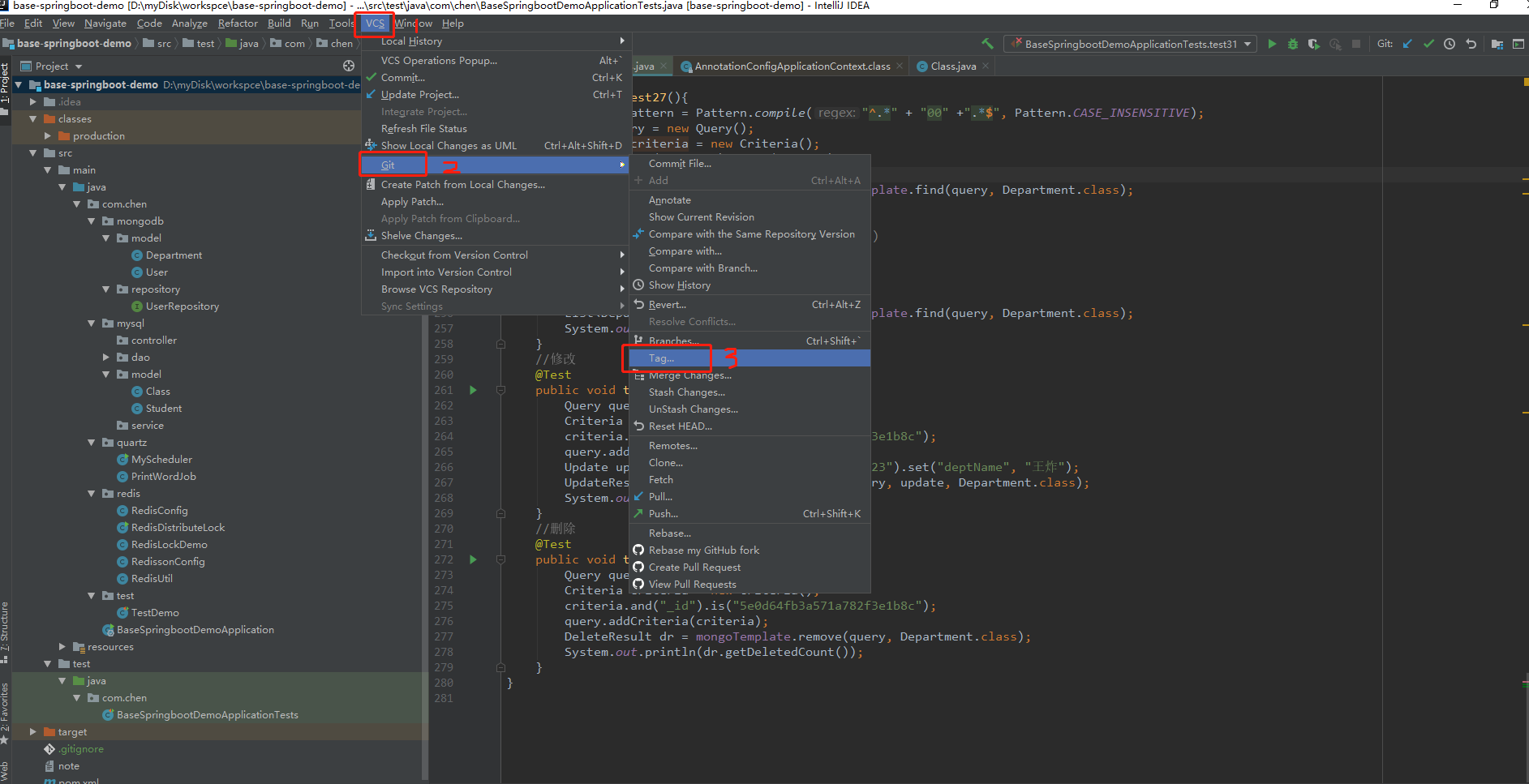Collapse the redis package
1529x784 pixels.
pos(92,493)
